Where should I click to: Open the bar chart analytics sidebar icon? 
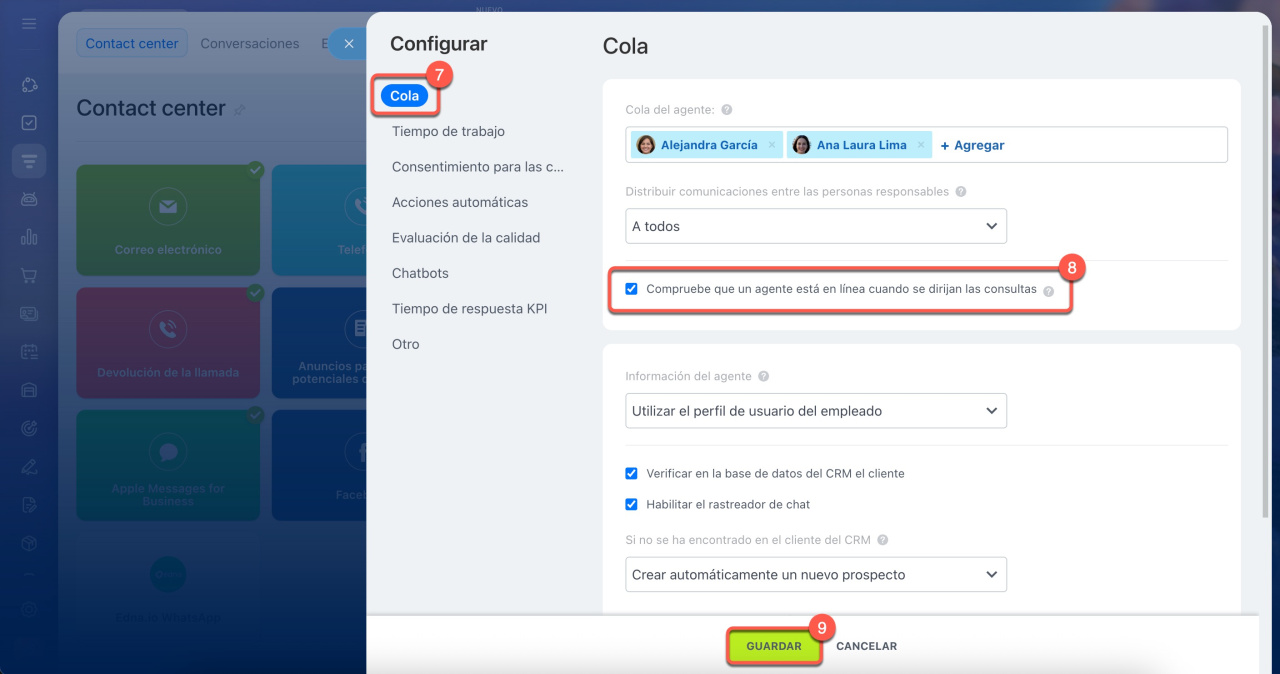click(29, 237)
